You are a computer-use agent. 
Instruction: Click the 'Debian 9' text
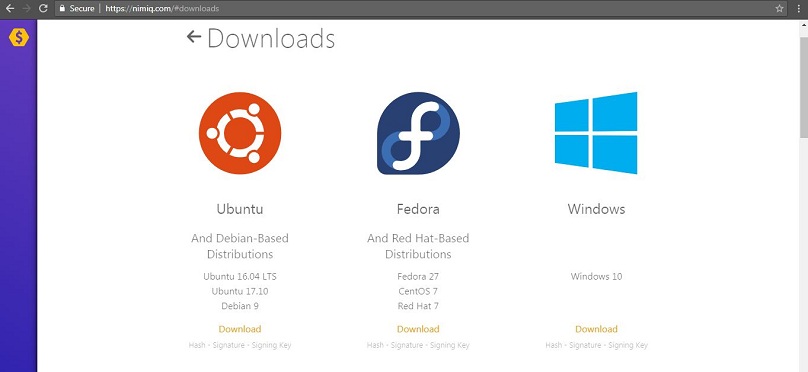coord(240,306)
